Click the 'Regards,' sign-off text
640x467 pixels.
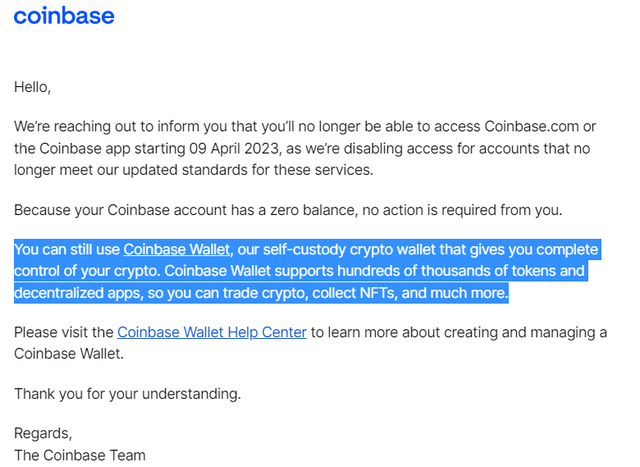43,434
